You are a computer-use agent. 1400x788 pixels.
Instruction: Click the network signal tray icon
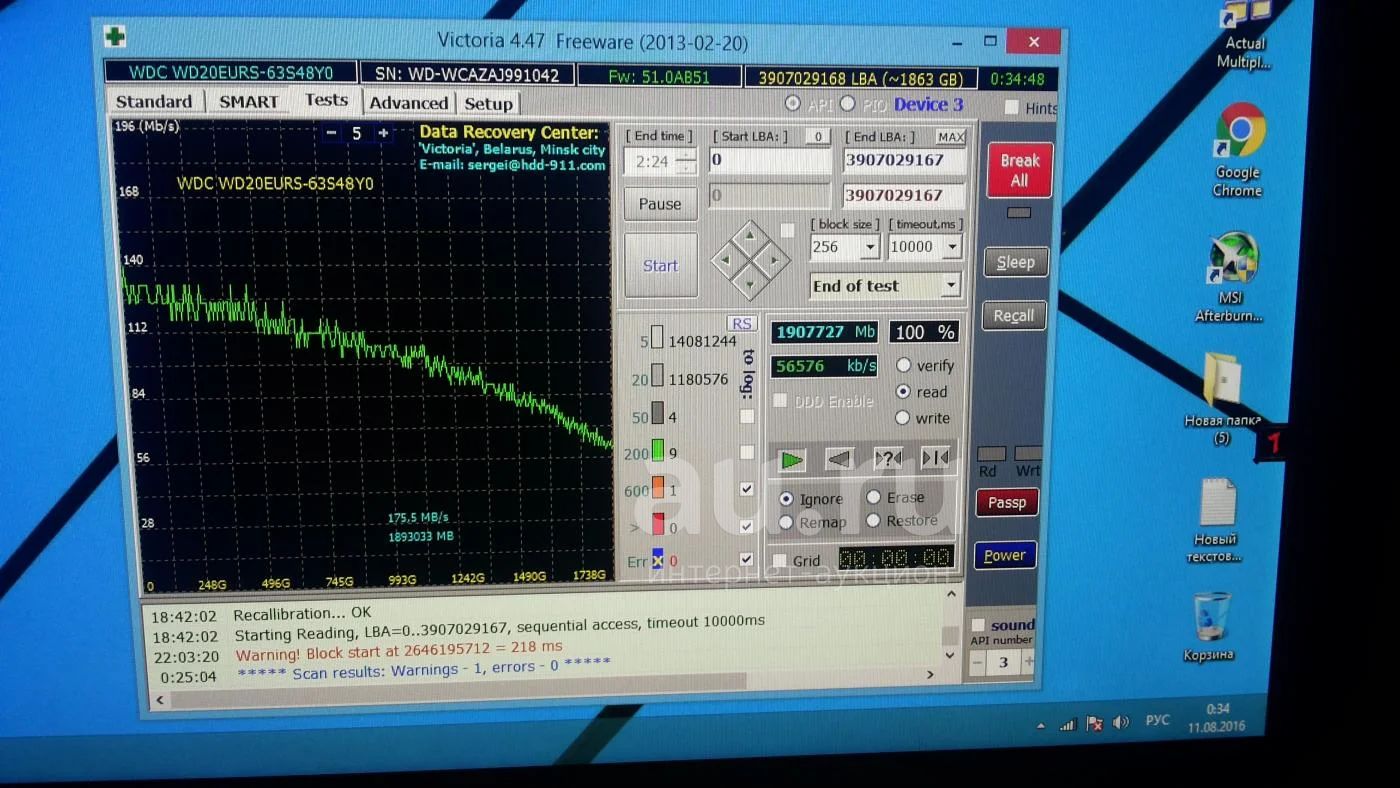1068,724
